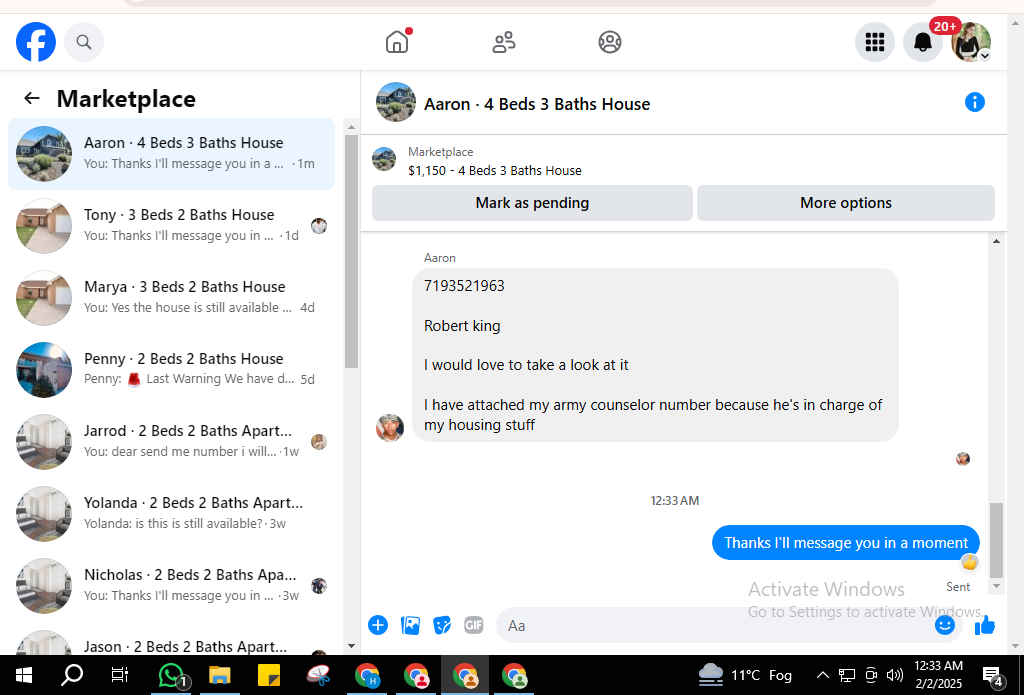Open Sticky Notes from taskbar
The height and width of the screenshot is (695, 1024).
click(269, 675)
